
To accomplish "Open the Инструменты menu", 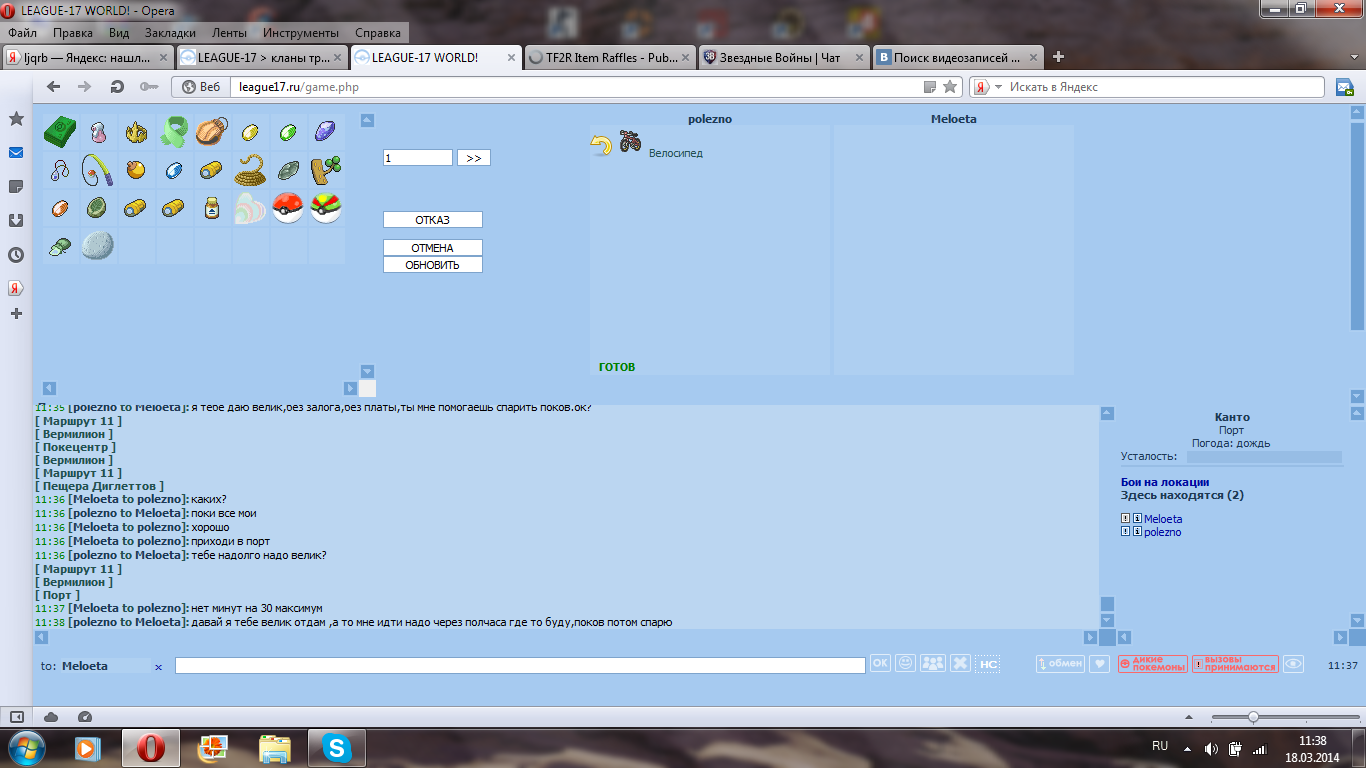I will (301, 32).
